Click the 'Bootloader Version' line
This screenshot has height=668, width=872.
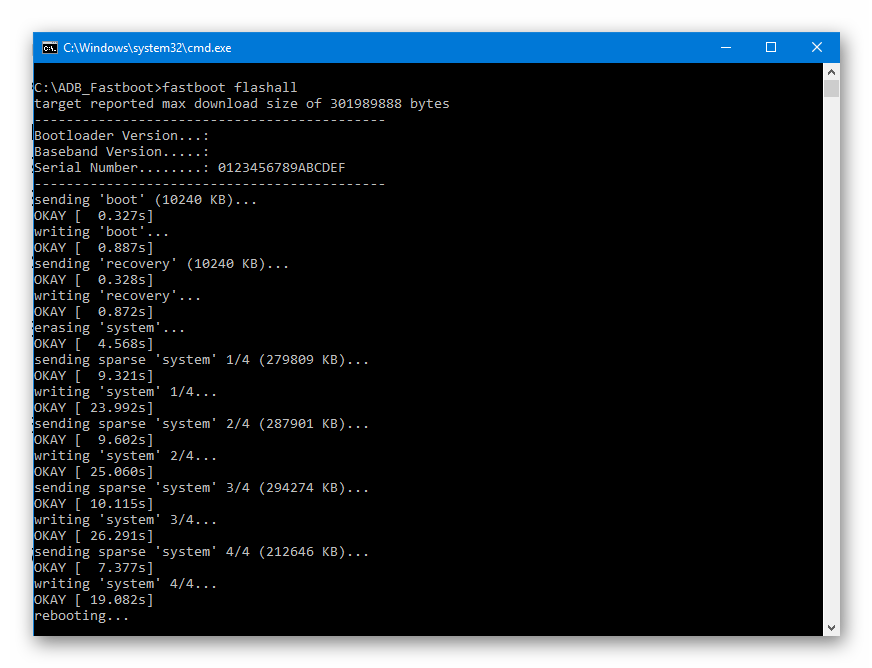(122, 136)
